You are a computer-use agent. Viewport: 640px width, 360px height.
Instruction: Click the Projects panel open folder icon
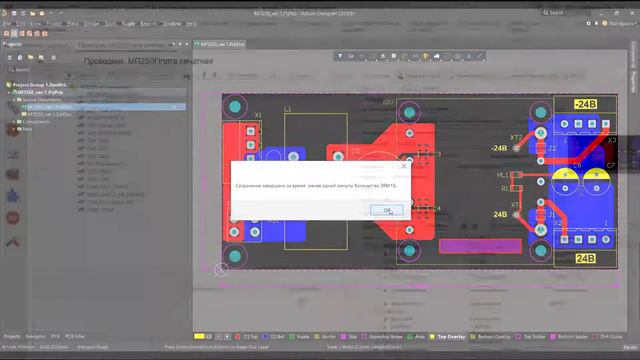tap(31, 58)
